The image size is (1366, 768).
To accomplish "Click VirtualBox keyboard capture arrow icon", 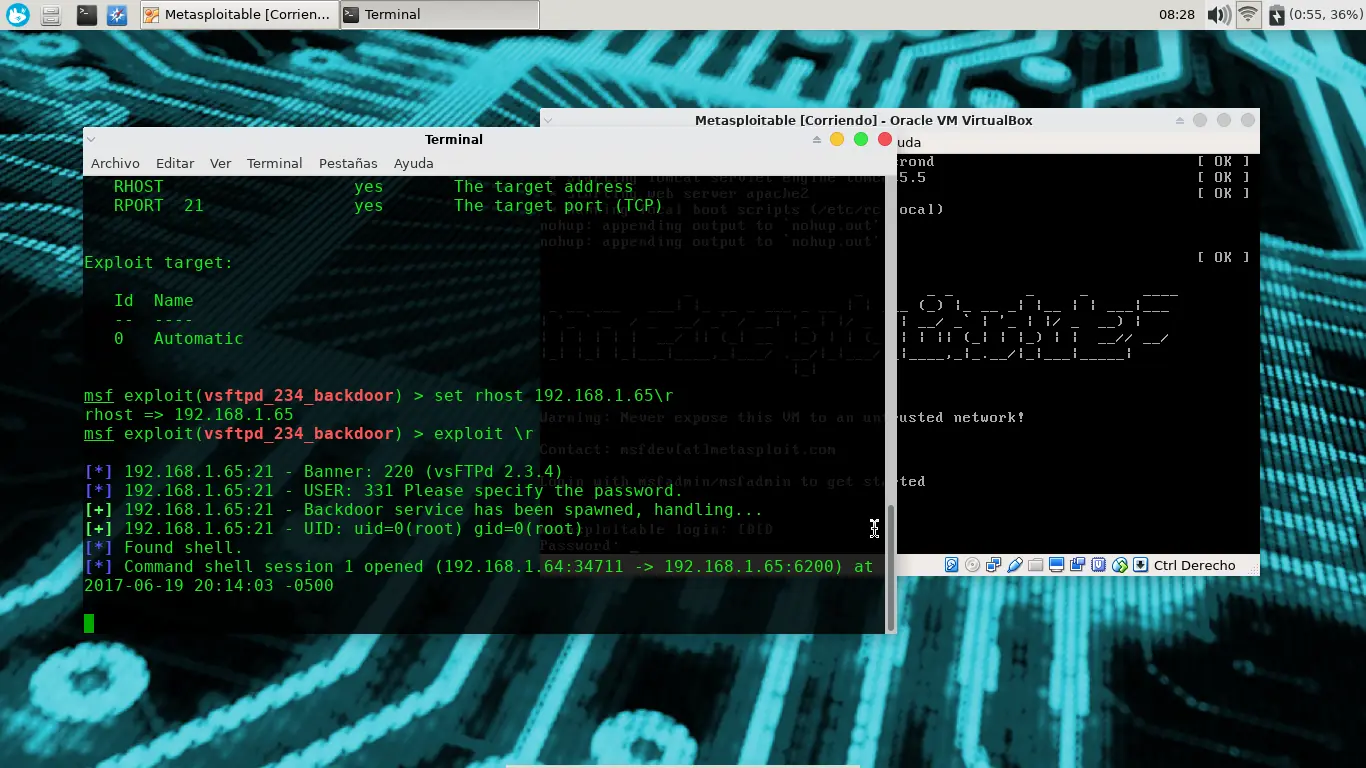I will [x=1141, y=565].
